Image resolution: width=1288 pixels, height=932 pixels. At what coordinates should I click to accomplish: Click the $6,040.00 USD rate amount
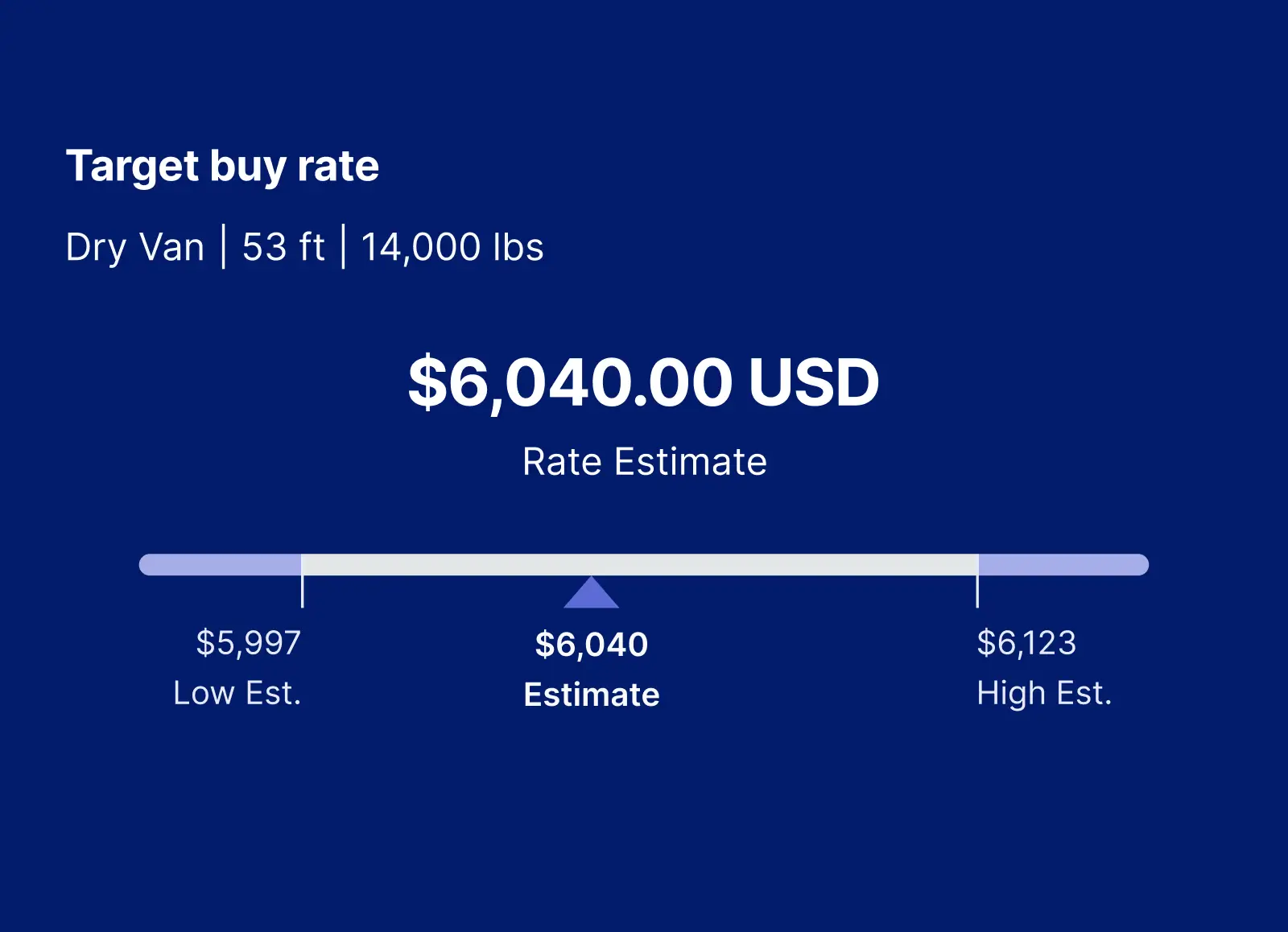coord(643,382)
